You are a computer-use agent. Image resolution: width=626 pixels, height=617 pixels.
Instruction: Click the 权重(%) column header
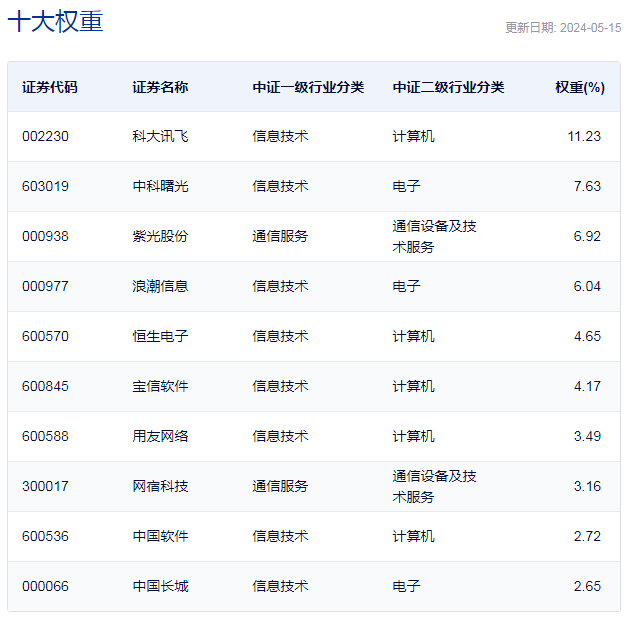tap(580, 87)
